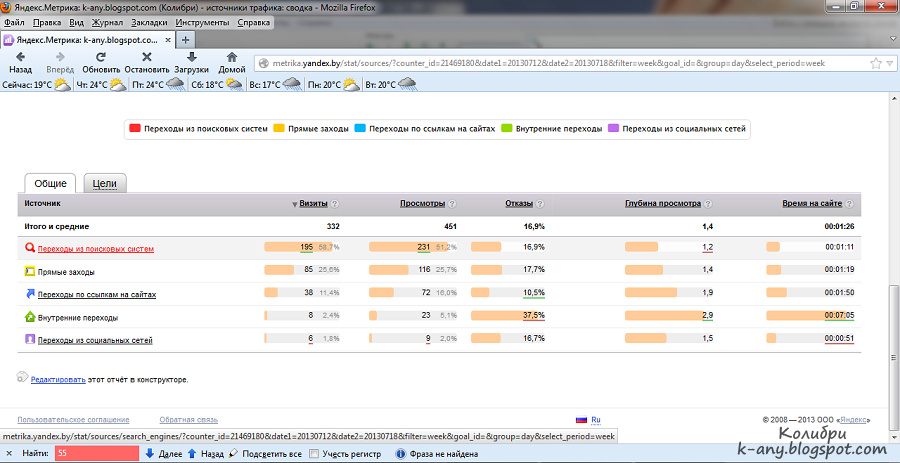Open help icon next to Глубина просмотра
The image size is (900, 463).
point(708,204)
